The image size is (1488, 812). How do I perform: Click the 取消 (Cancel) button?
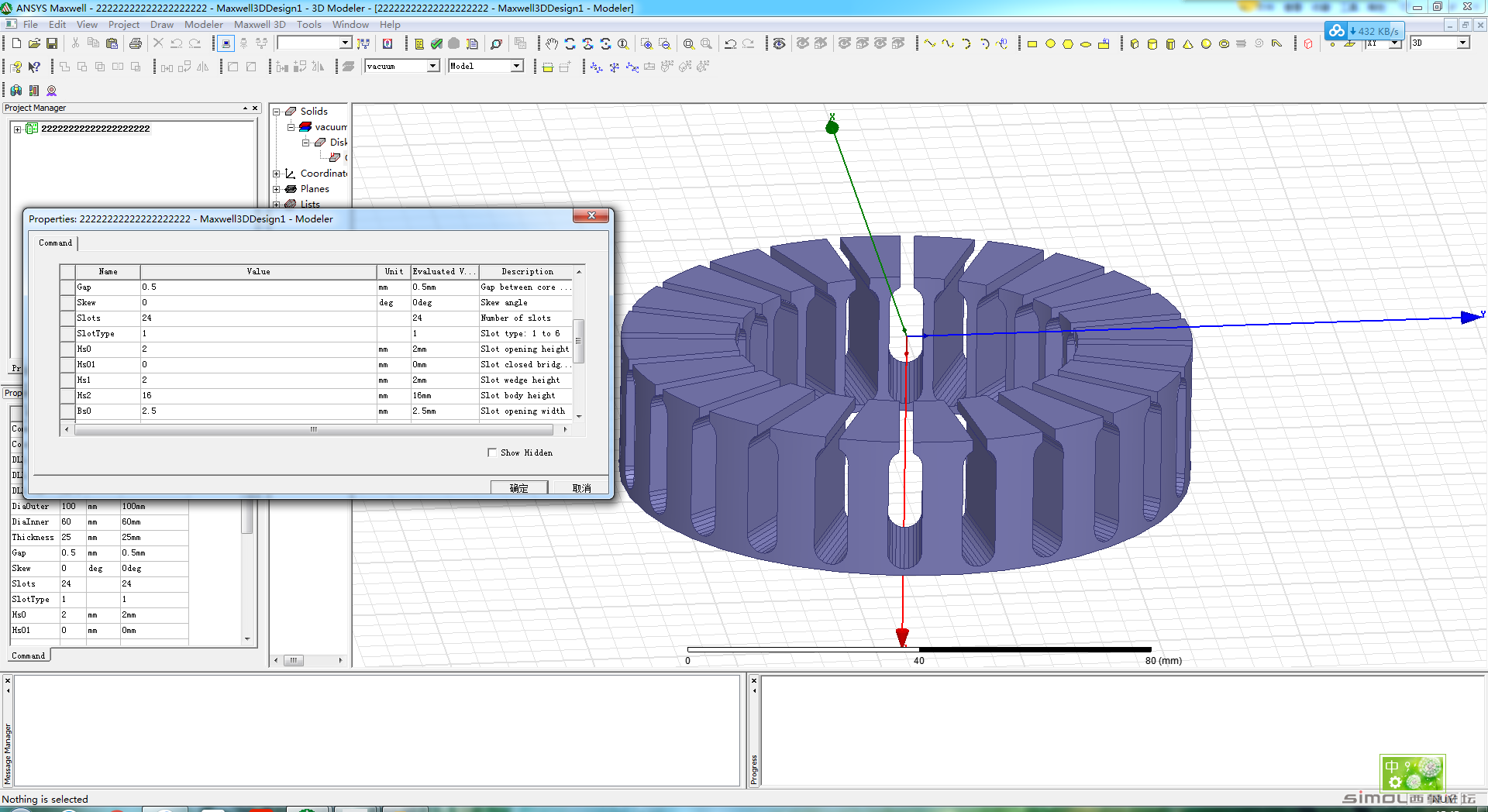click(581, 488)
